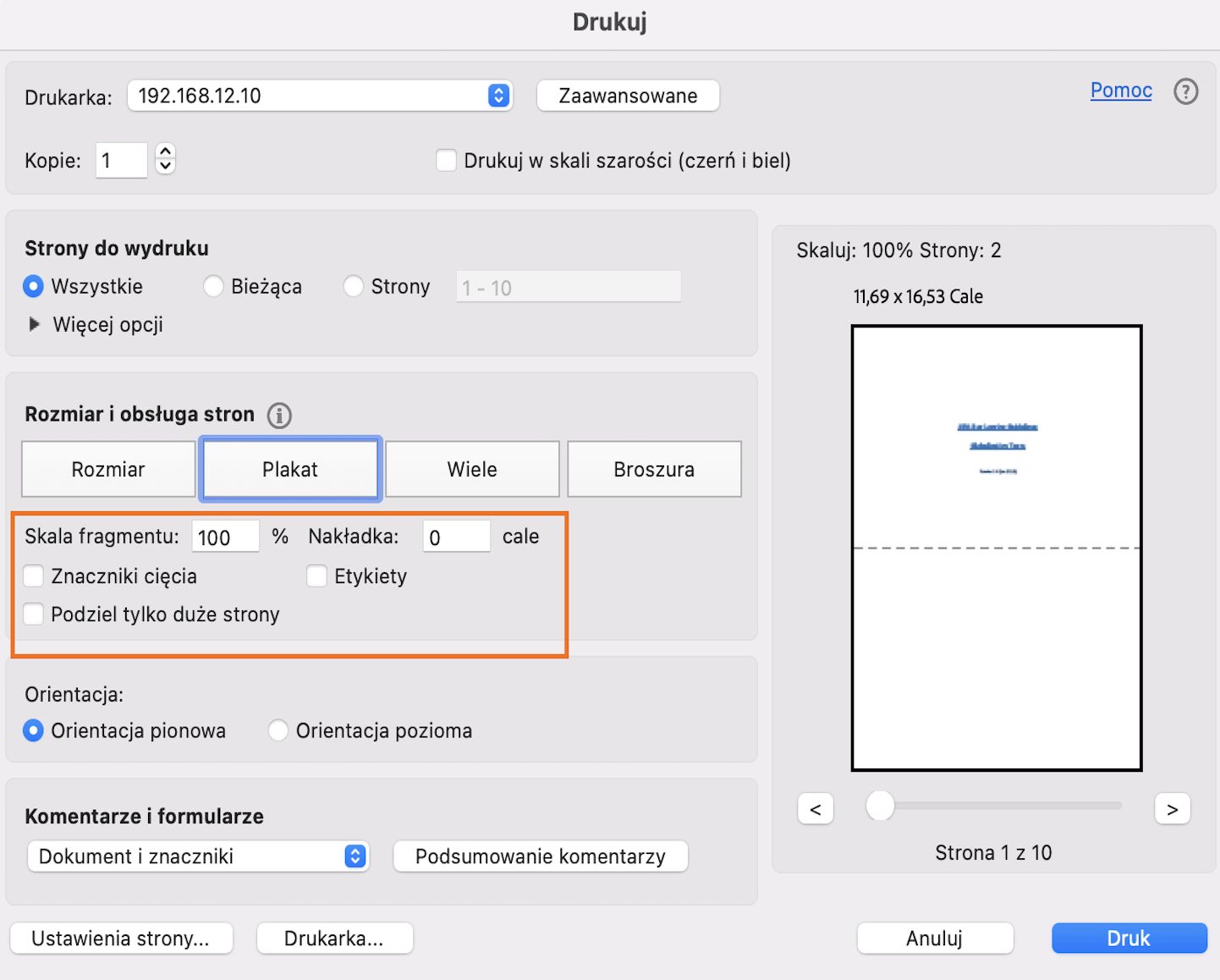The image size is (1220, 980).
Task: Select the Wiele layout tab
Action: pyautogui.click(x=472, y=469)
